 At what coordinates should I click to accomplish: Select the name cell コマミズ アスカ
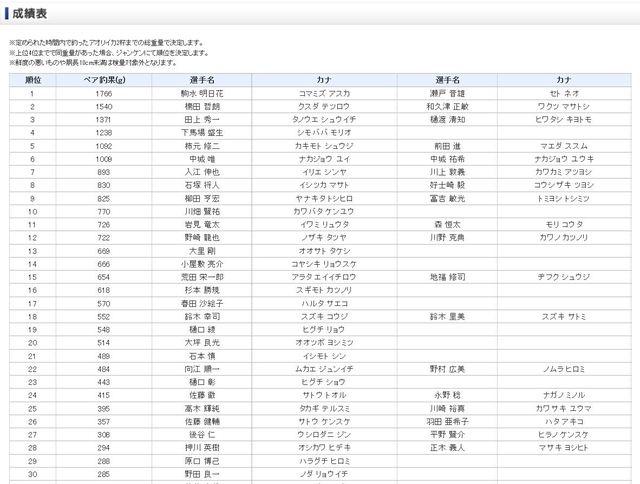tap(325, 92)
